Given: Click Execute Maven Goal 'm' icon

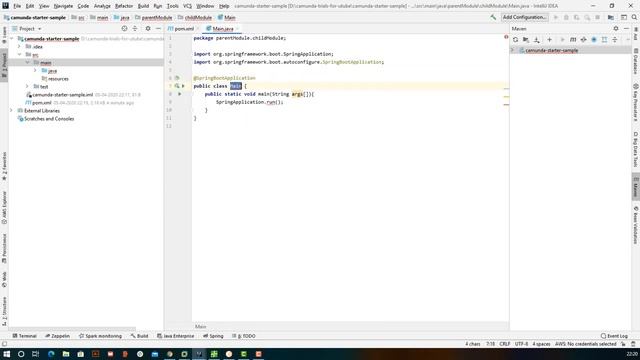Looking at the screenshot, I should pyautogui.click(x=573, y=40).
